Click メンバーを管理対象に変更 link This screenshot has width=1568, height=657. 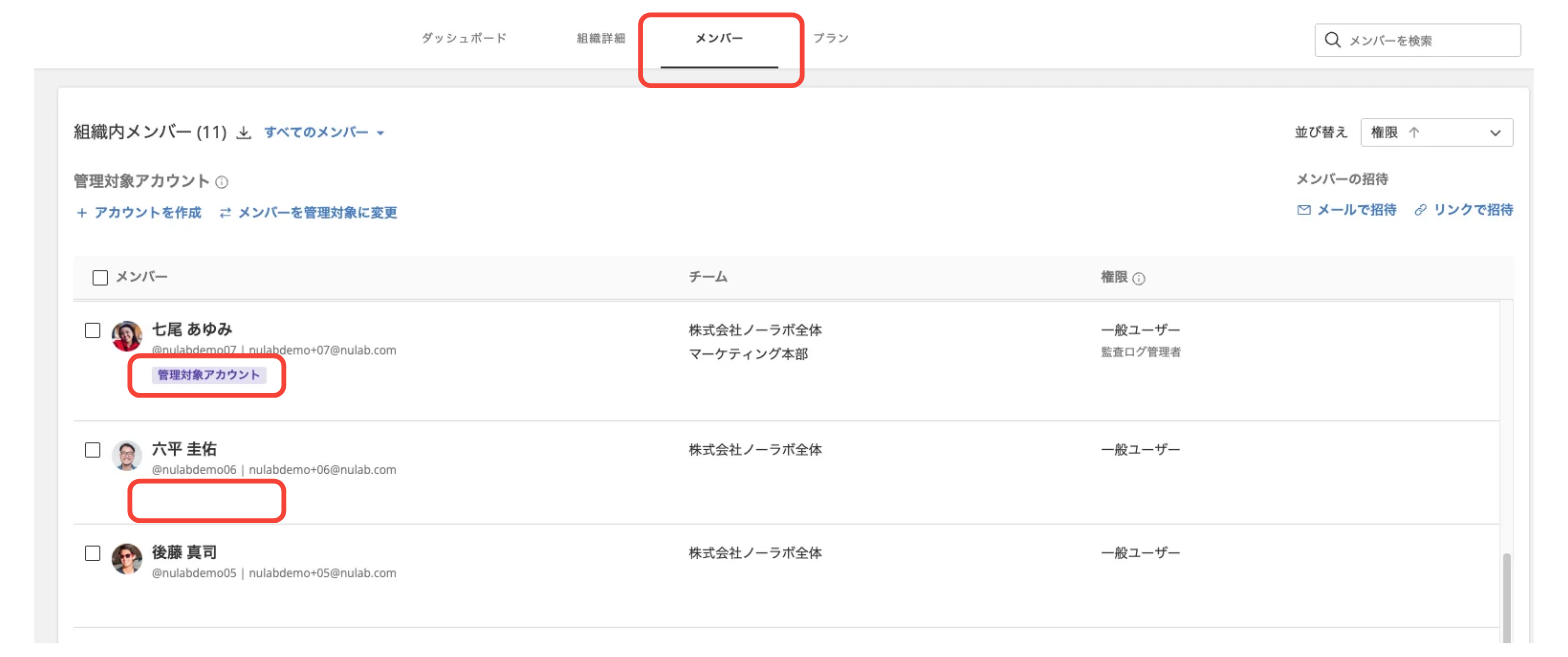(x=308, y=212)
